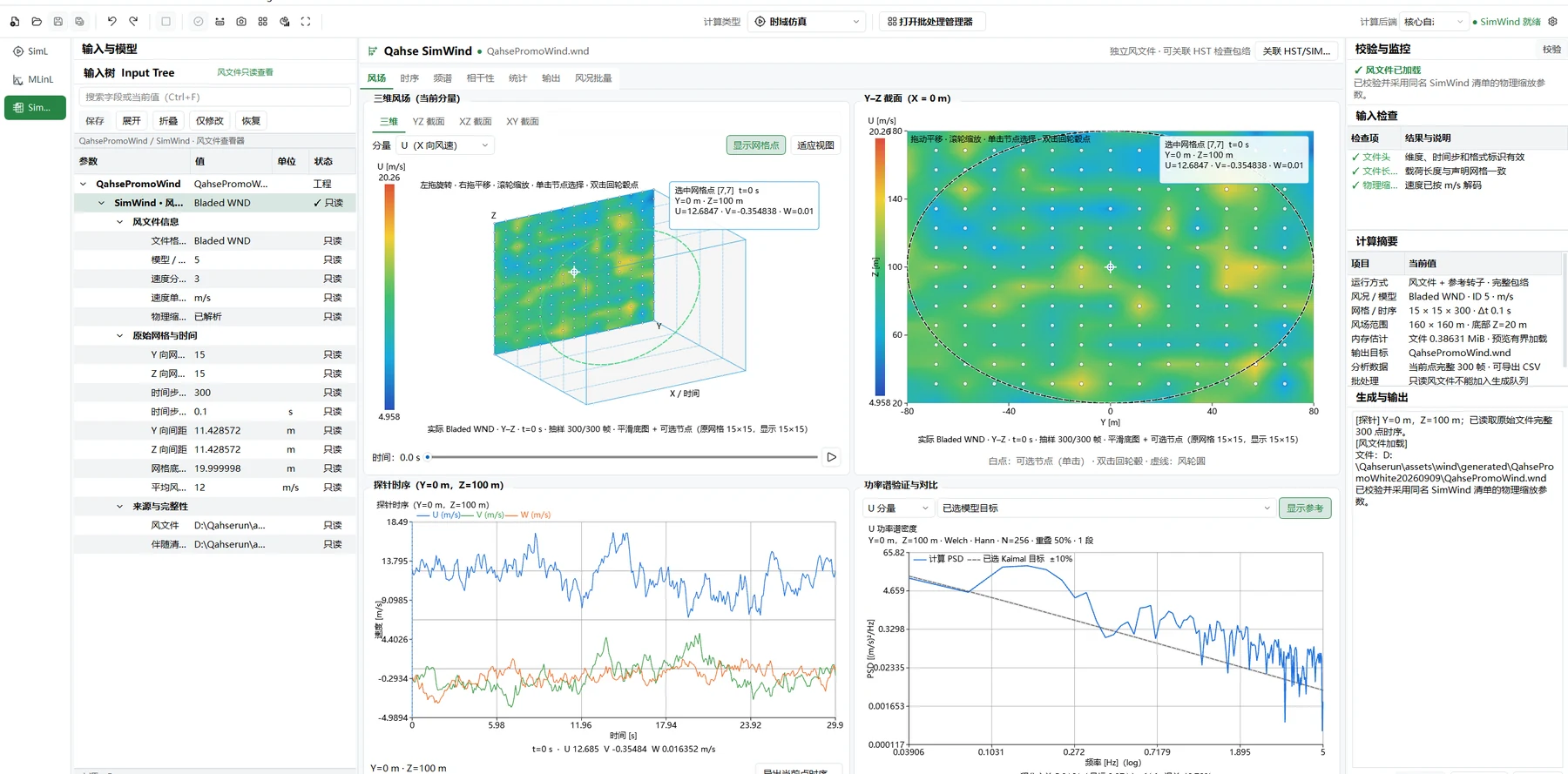Click the center crosshair node in Y-Z section
The image size is (1568, 774).
pyautogui.click(x=1110, y=267)
